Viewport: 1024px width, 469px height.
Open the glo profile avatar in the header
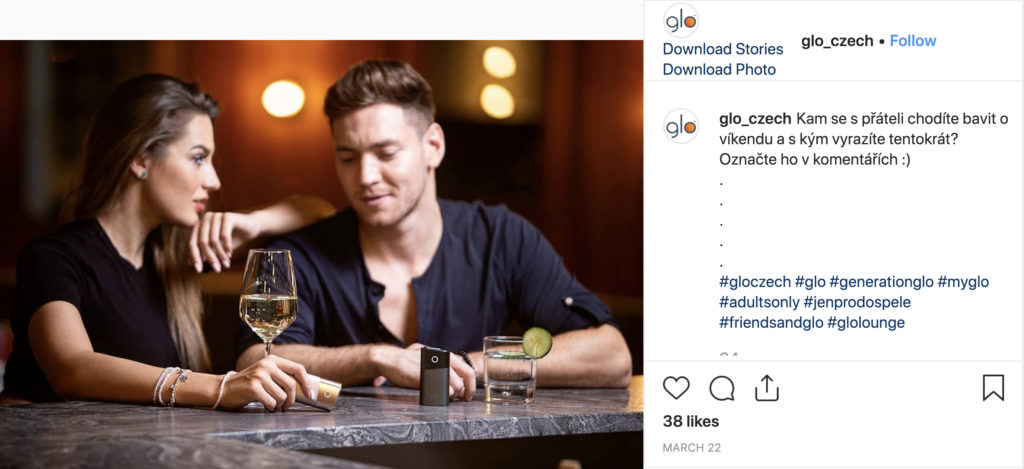pos(681,21)
